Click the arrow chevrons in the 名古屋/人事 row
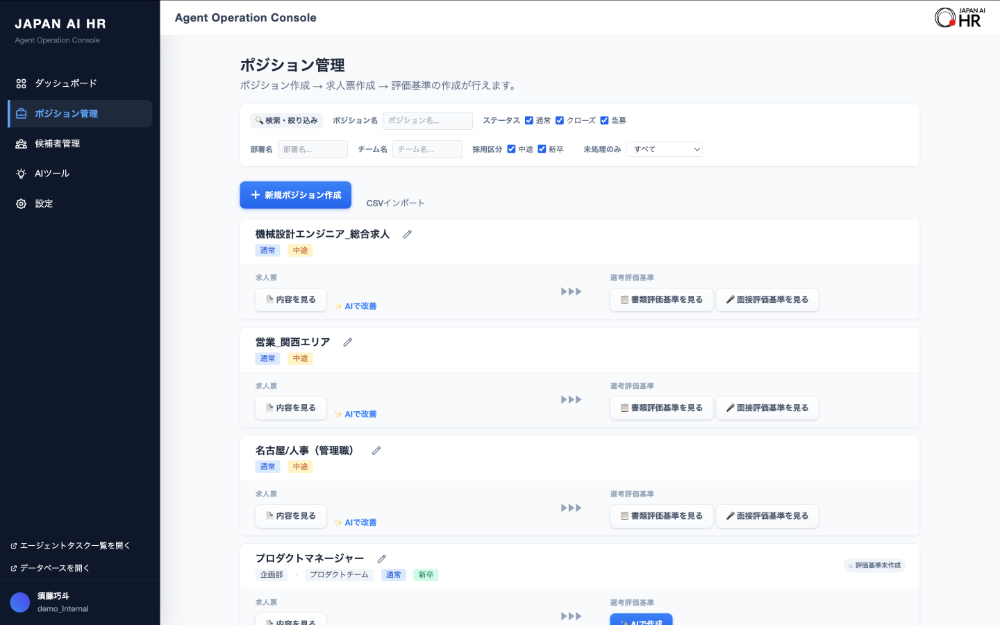This screenshot has width=1000, height=625. point(572,507)
